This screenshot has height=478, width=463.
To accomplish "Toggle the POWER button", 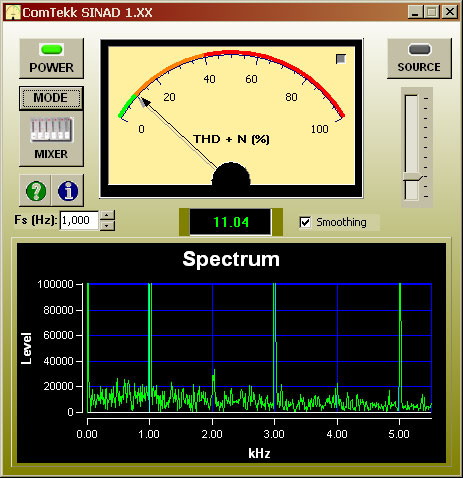I will [51, 59].
